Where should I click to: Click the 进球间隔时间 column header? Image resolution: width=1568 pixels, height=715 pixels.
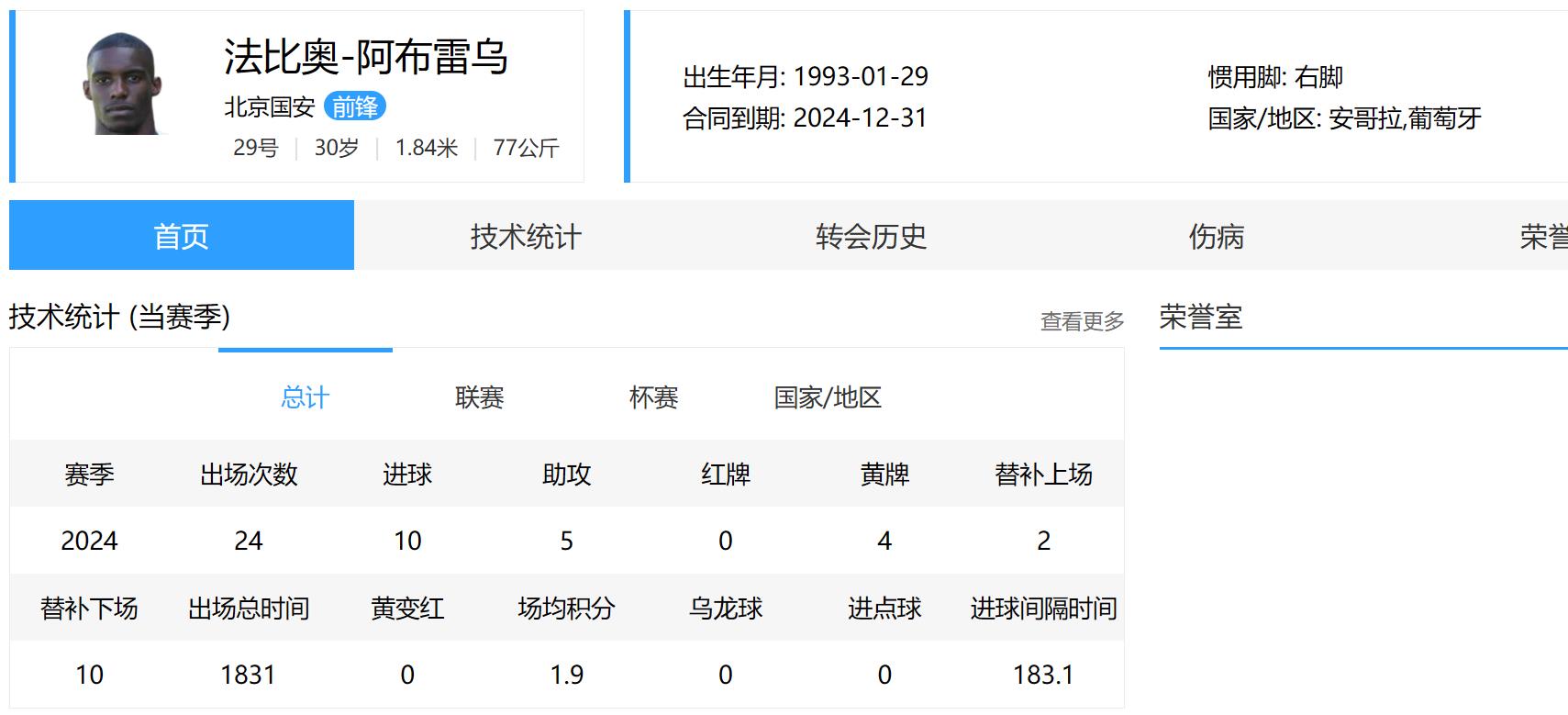tap(1043, 609)
